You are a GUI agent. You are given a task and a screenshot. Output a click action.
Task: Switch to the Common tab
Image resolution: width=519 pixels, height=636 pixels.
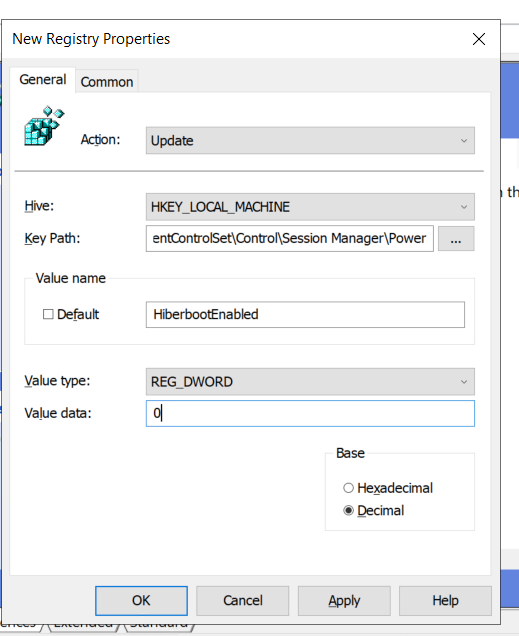[107, 82]
